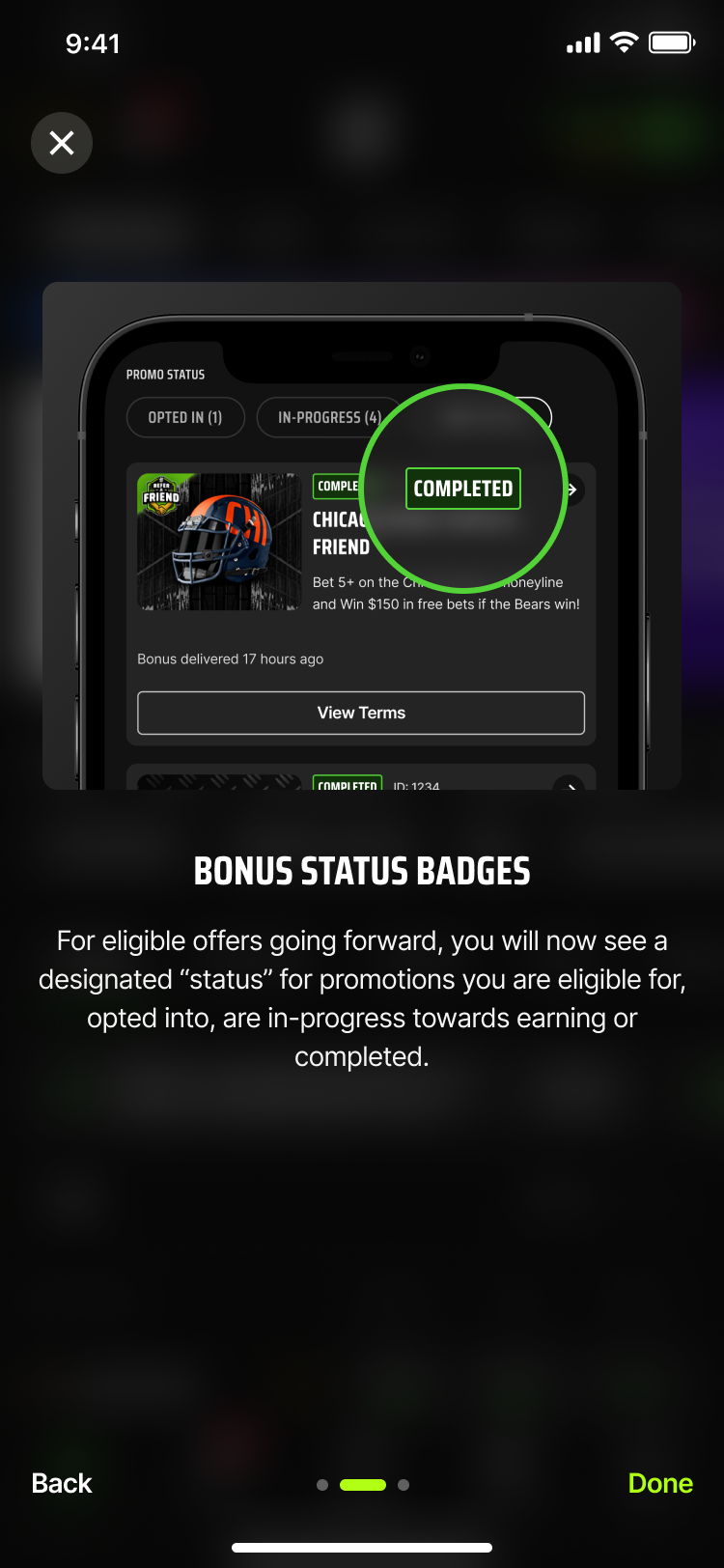Image resolution: width=724 pixels, height=1568 pixels.
Task: Select the first page indicator dot
Action: 322,1485
